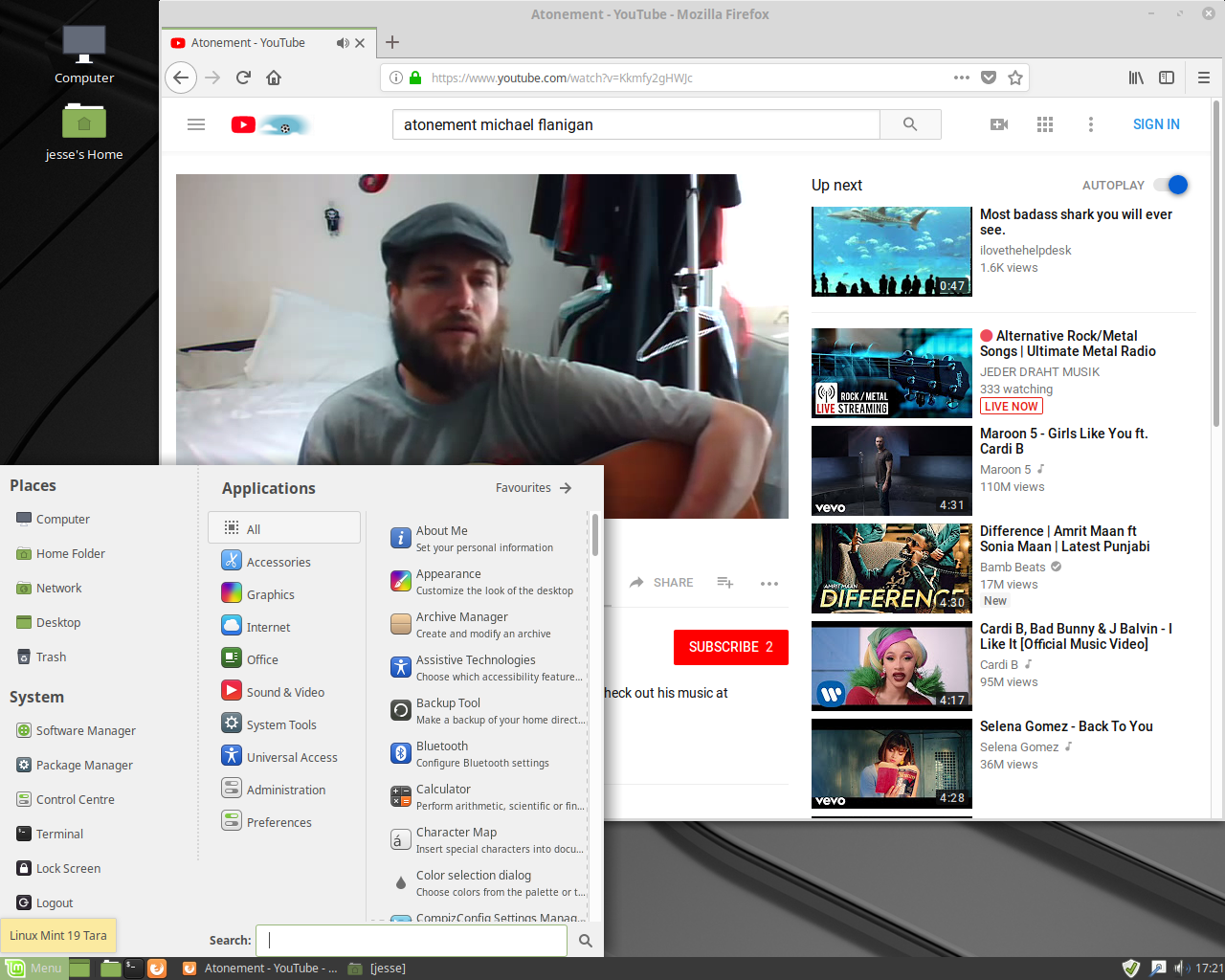The height and width of the screenshot is (980, 1225).
Task: Open the shark video thumbnail
Action: pyautogui.click(x=892, y=251)
